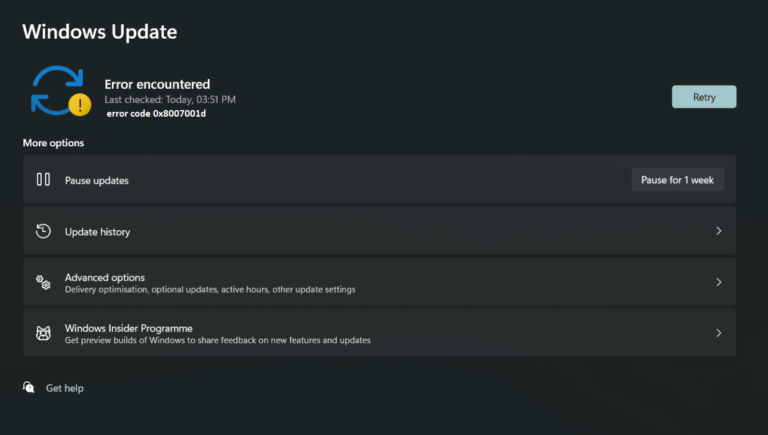The height and width of the screenshot is (435, 768).
Task: Click the Windows Insider cat icon
Action: (x=43, y=333)
